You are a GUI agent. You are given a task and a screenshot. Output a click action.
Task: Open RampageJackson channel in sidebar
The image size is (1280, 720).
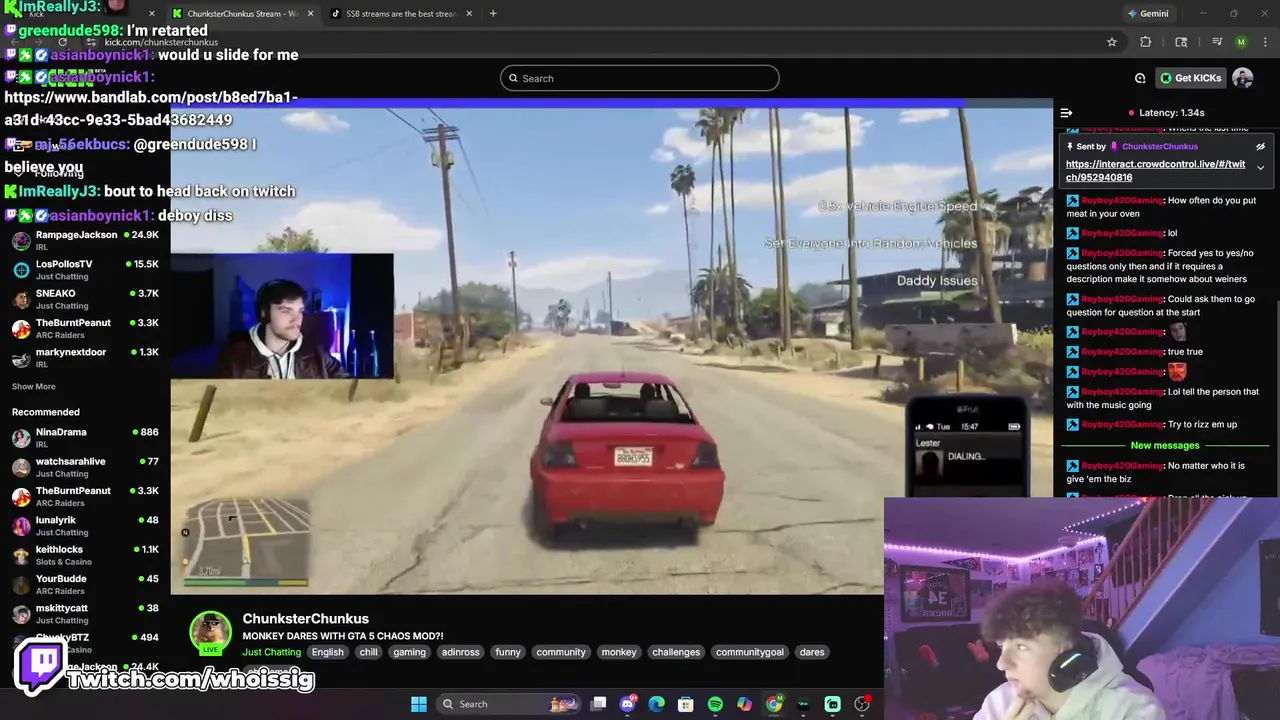pos(85,240)
